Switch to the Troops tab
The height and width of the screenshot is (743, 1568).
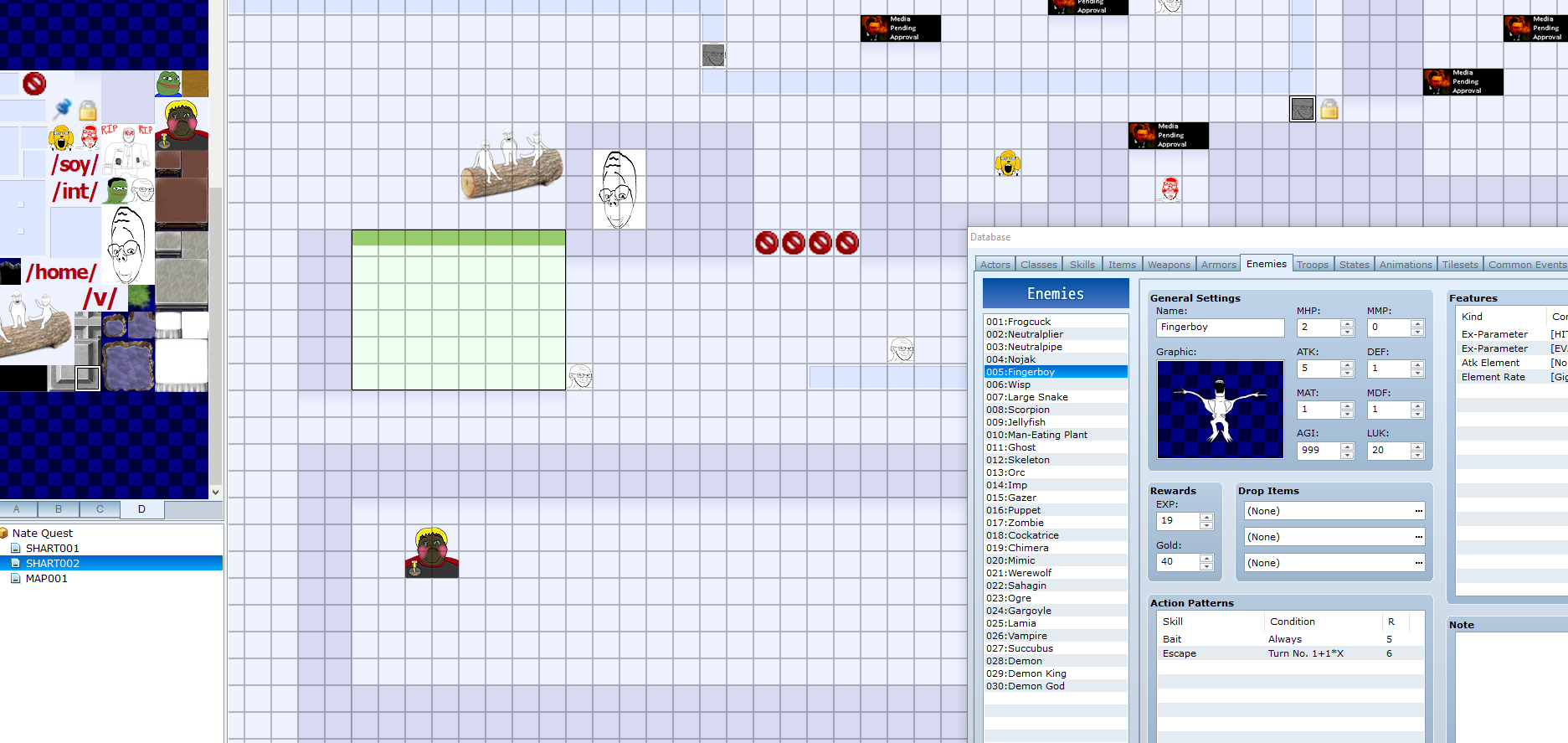tap(1312, 265)
